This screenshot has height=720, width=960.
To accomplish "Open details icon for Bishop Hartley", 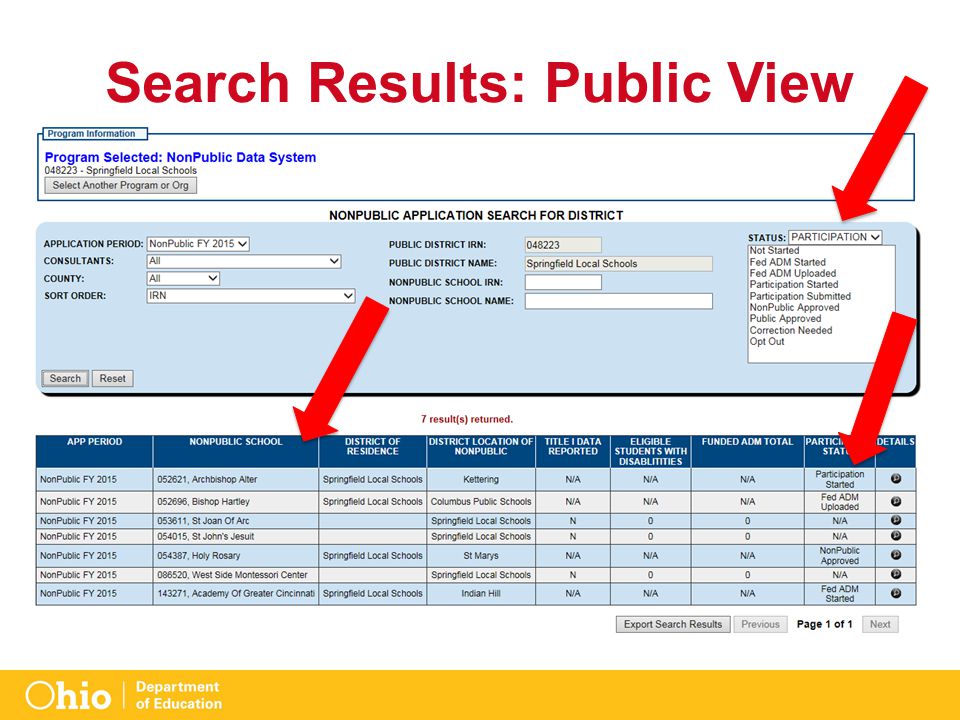I will 896,501.
